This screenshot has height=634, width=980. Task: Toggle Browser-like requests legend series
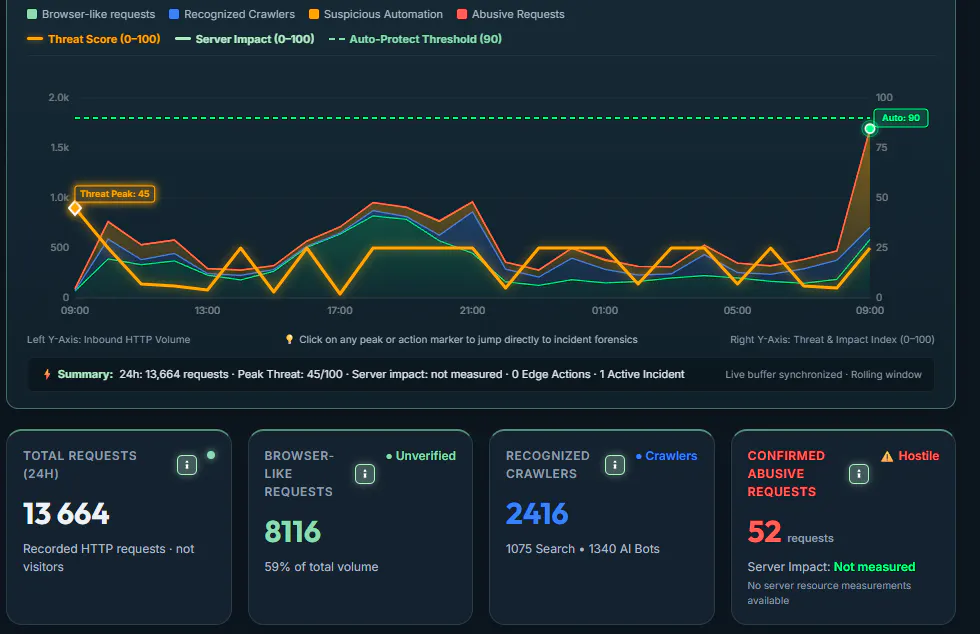pyautogui.click(x=91, y=14)
